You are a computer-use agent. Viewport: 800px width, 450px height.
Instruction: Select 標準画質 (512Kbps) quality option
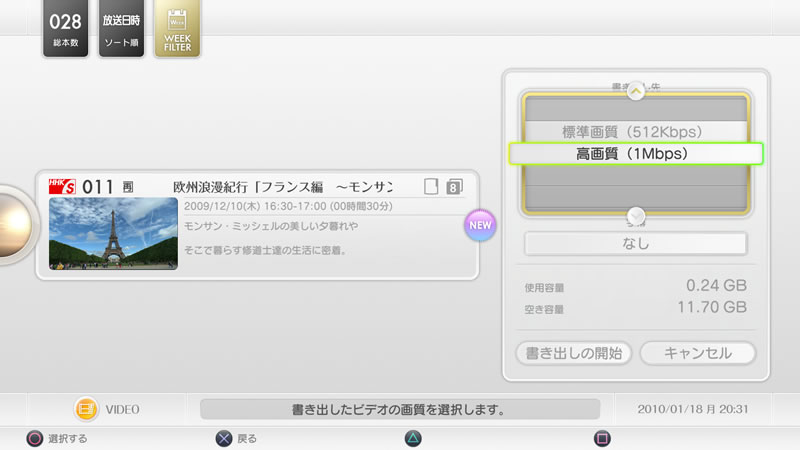coord(636,131)
